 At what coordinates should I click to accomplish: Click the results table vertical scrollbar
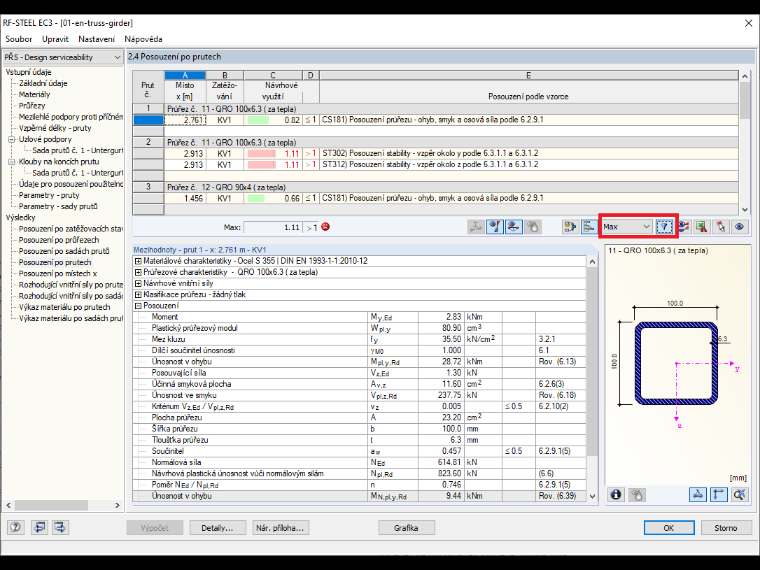[x=745, y=143]
